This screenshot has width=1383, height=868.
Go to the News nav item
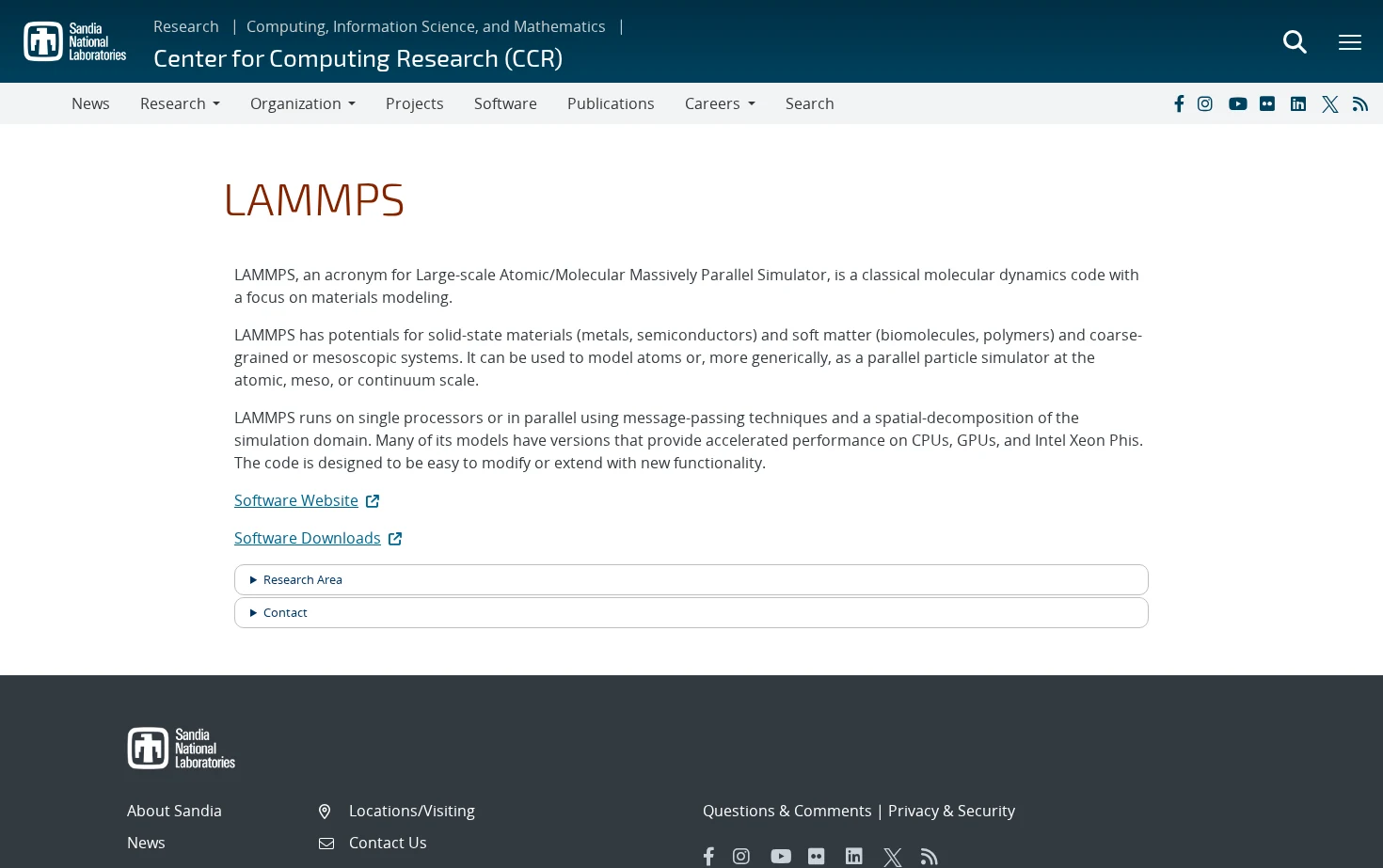tap(90, 103)
